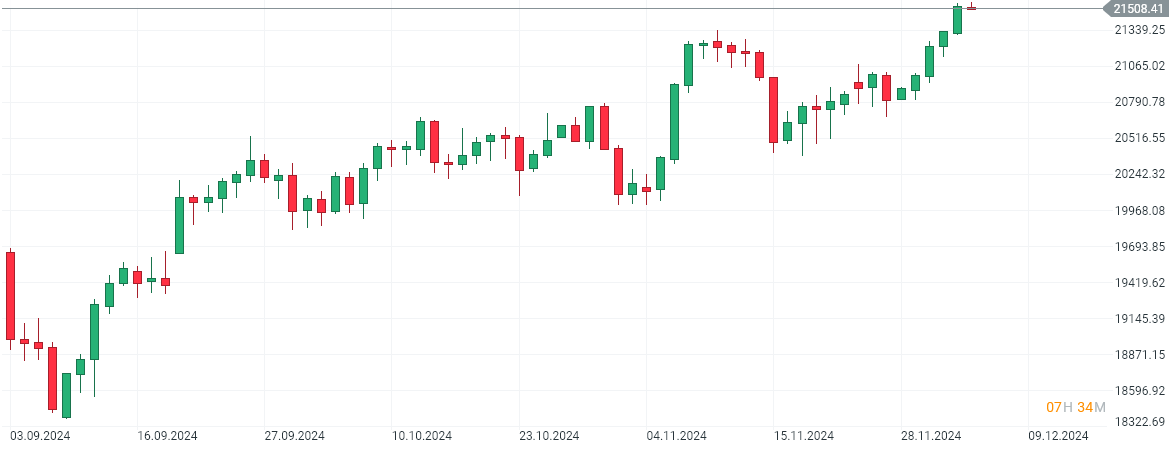Click the current price tag 21508.41
The width and height of the screenshot is (1175, 461).
1137,9
